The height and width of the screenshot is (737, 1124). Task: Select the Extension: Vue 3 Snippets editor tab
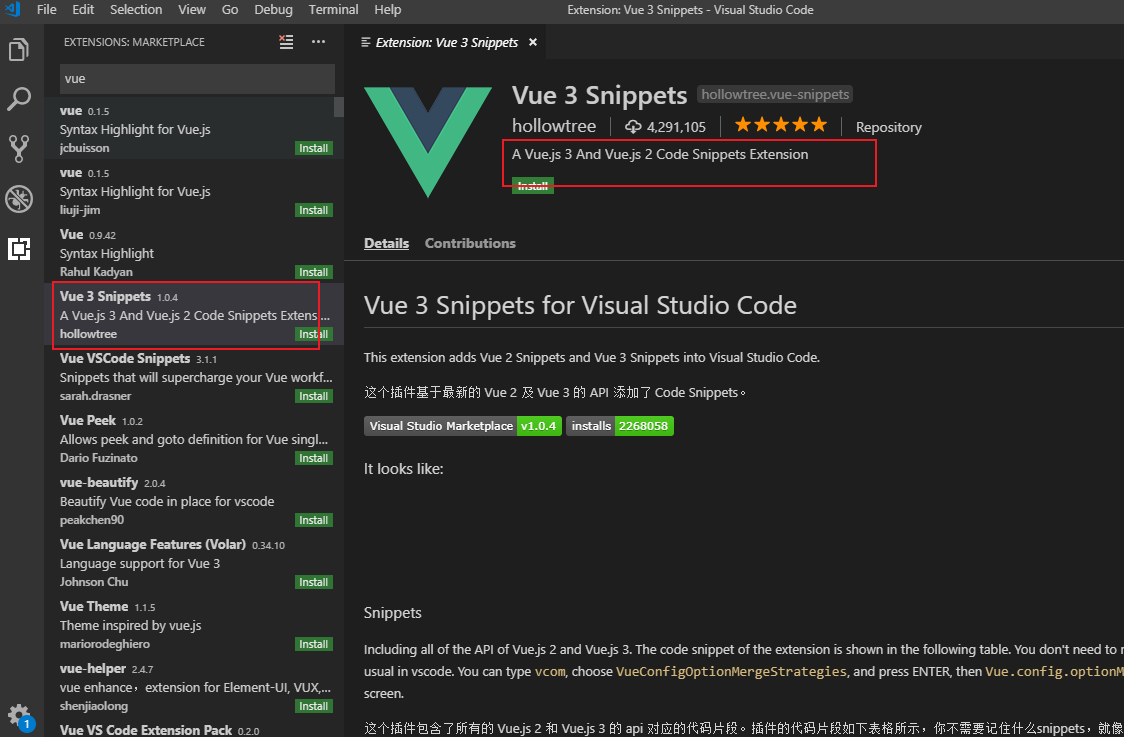(x=446, y=42)
